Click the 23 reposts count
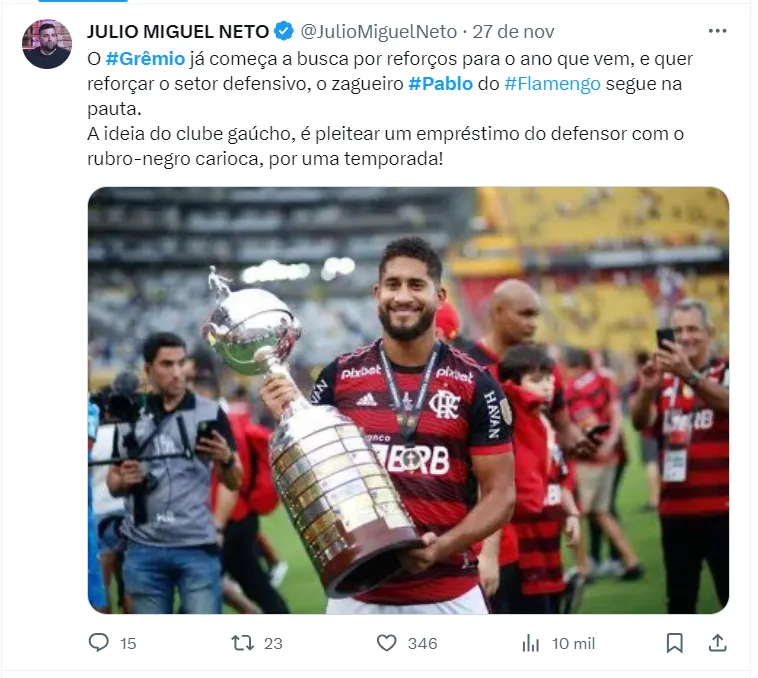This screenshot has width=758, height=678. pyautogui.click(x=273, y=644)
